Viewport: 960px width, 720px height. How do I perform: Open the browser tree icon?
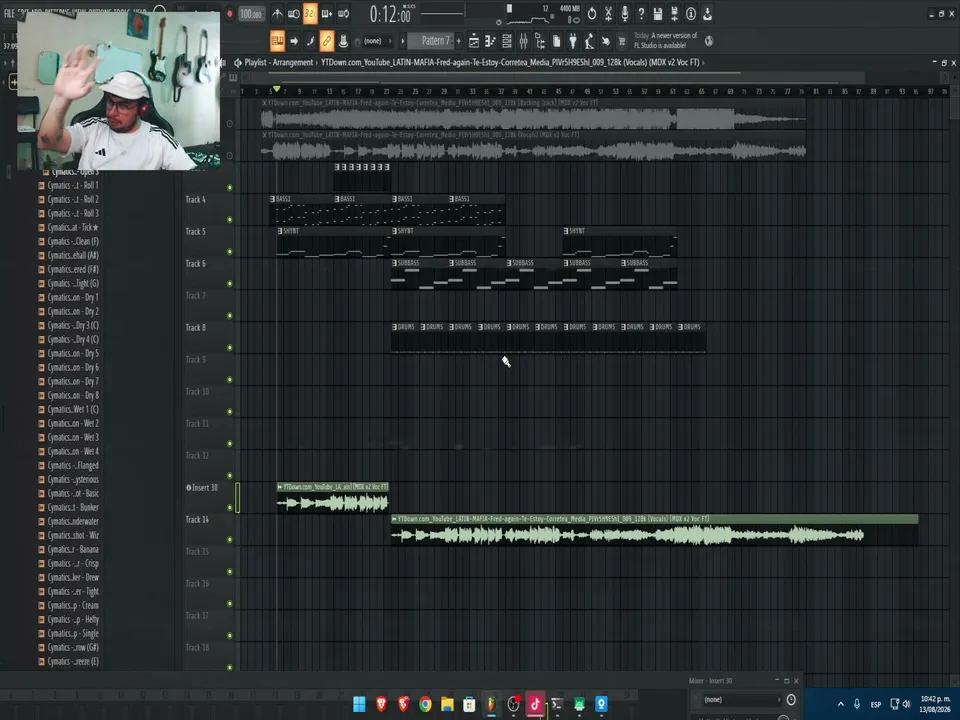(540, 41)
